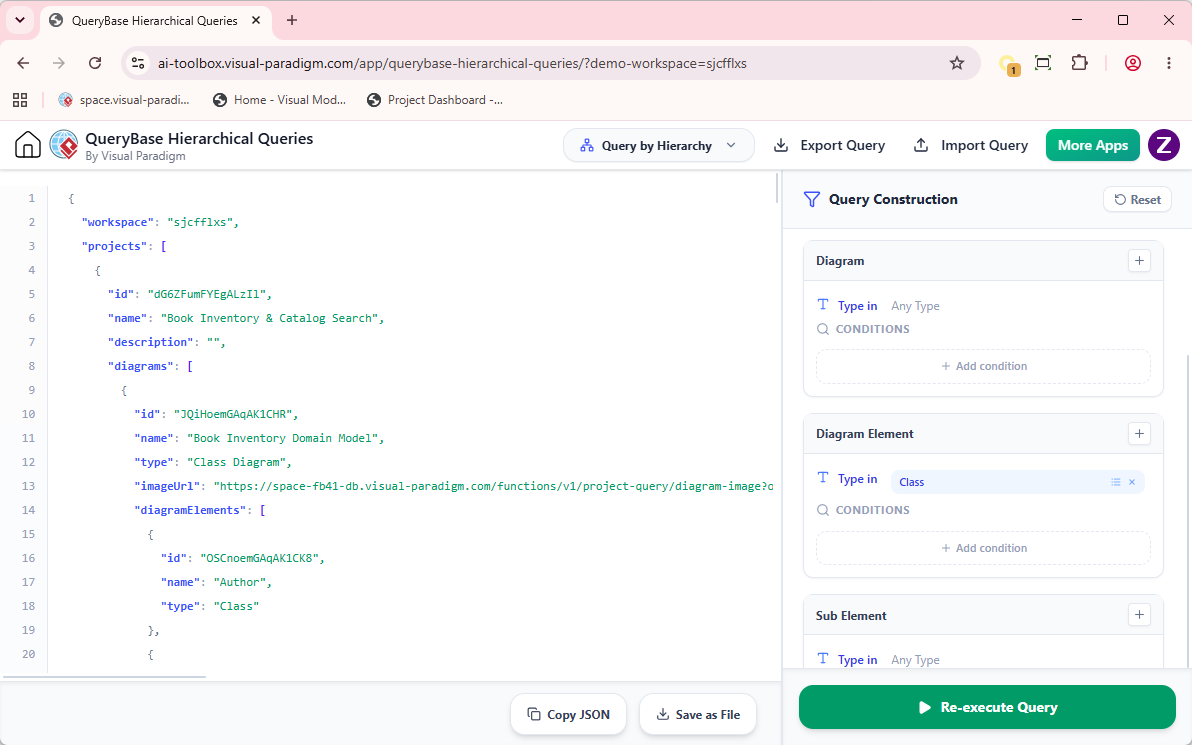Open Project Dashboard bookmark
Screen dimensions: 1192x745
pos(435,100)
